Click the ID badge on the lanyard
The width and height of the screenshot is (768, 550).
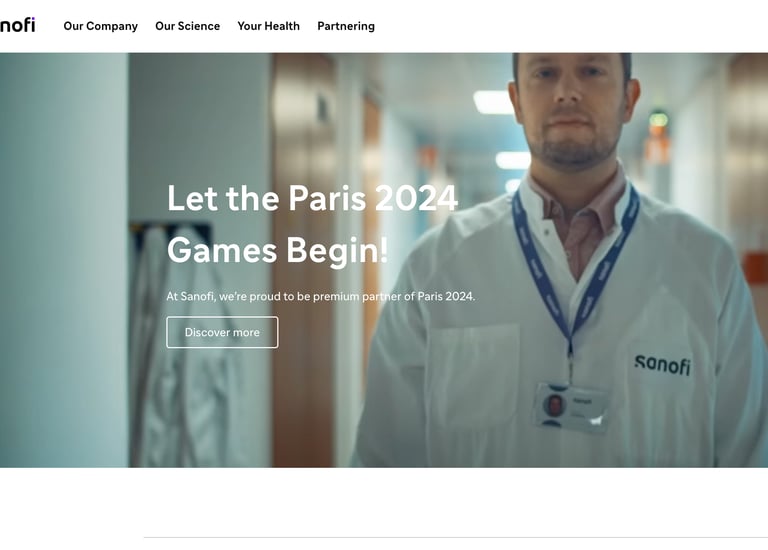pos(571,407)
